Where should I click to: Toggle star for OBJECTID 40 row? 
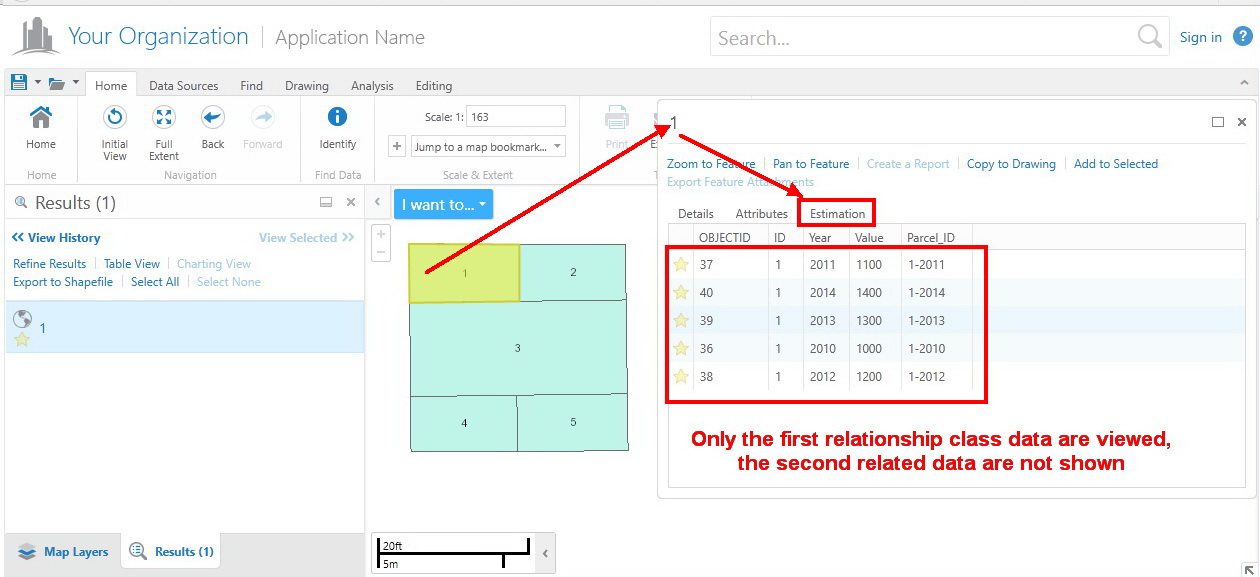coord(681,293)
